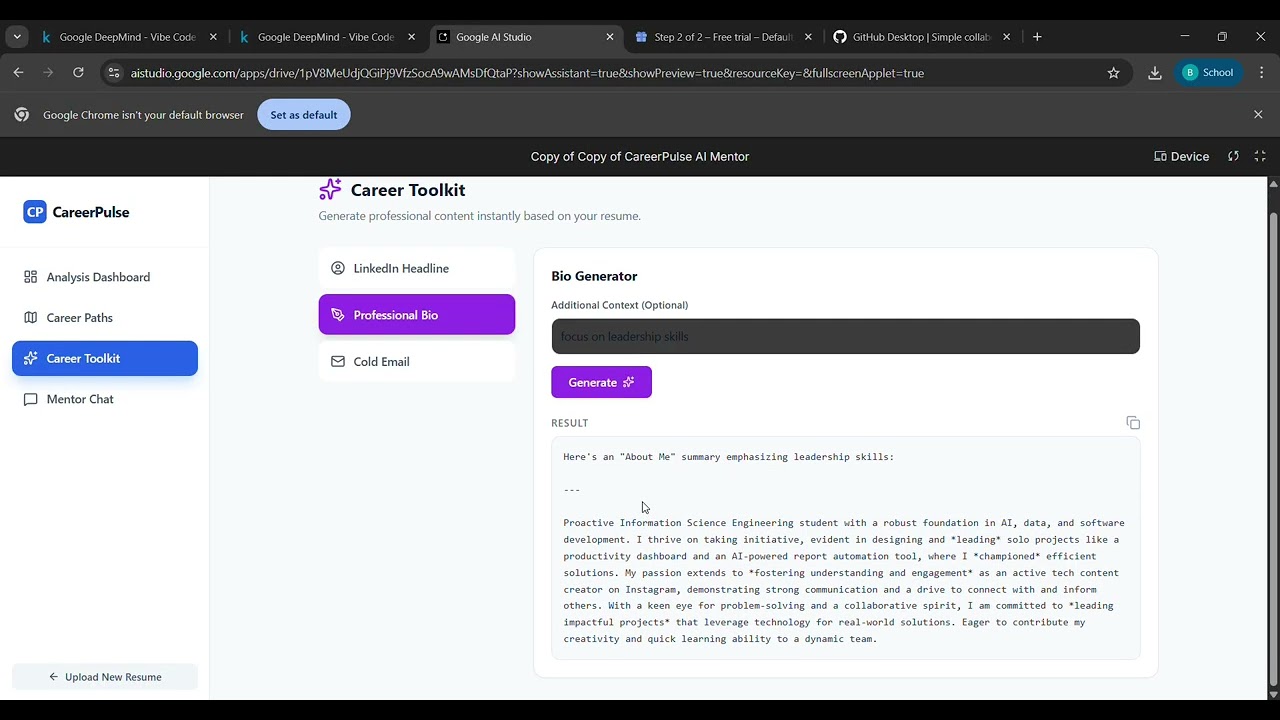Click the "Bio Generator" heading
This screenshot has width=1280, height=720.
pos(594,276)
